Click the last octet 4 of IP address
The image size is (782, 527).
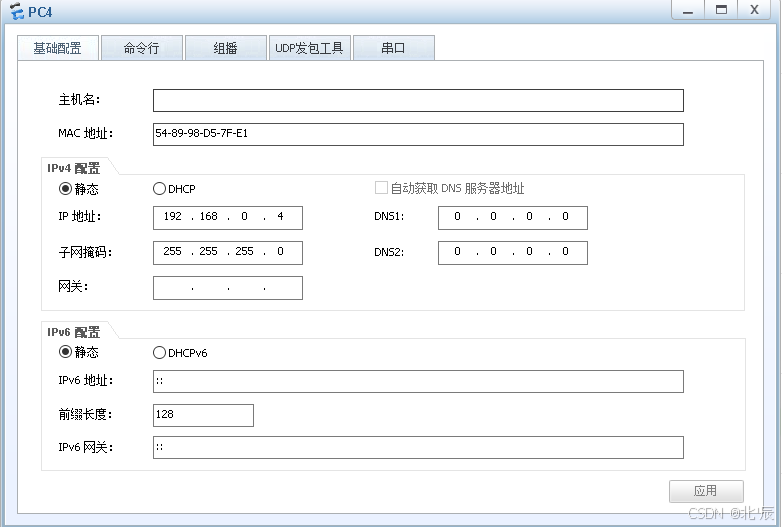tap(280, 216)
